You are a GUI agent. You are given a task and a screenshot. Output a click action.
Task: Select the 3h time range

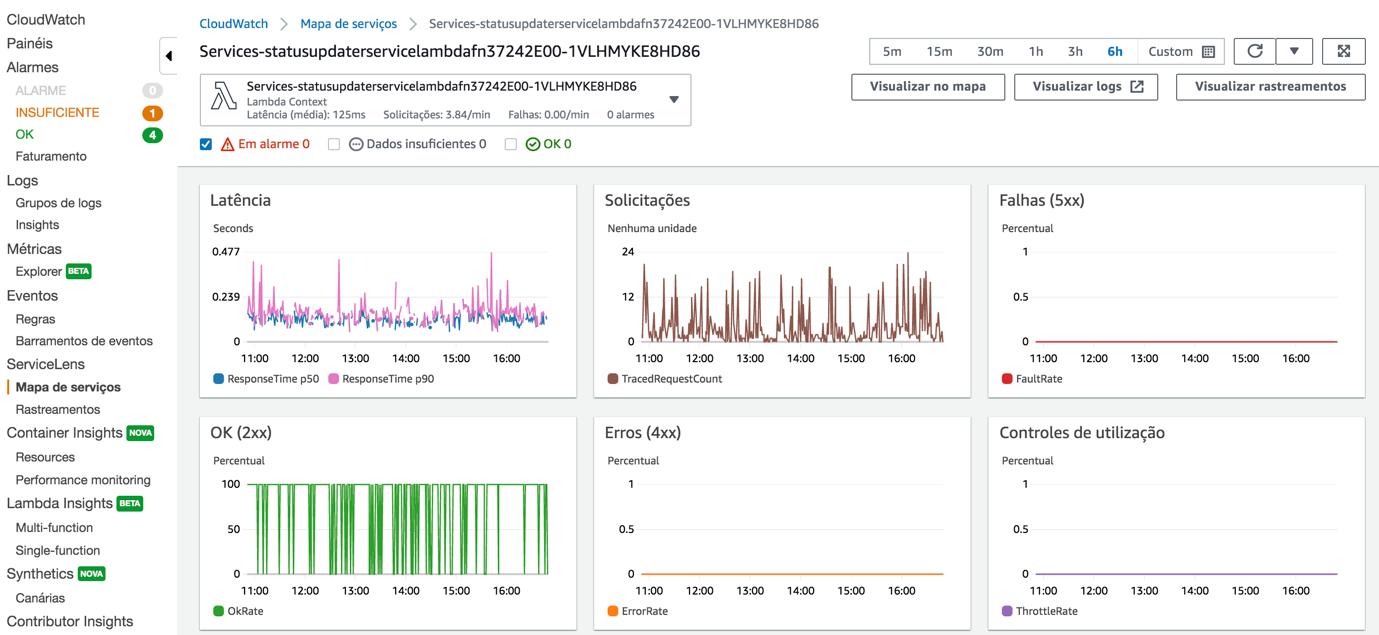[1075, 51]
